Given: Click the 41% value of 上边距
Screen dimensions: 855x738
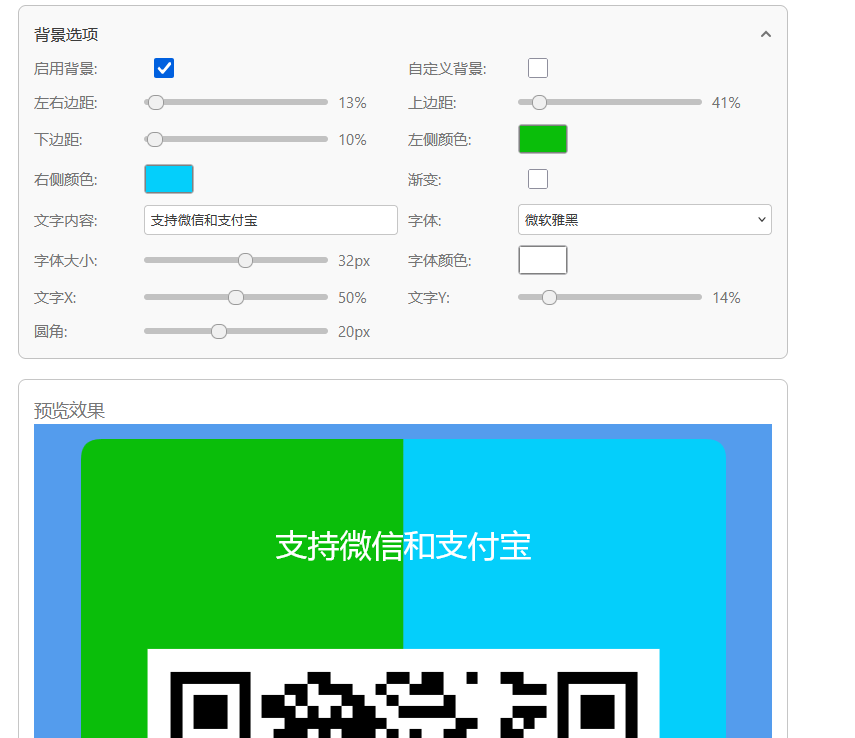Looking at the screenshot, I should 726,103.
